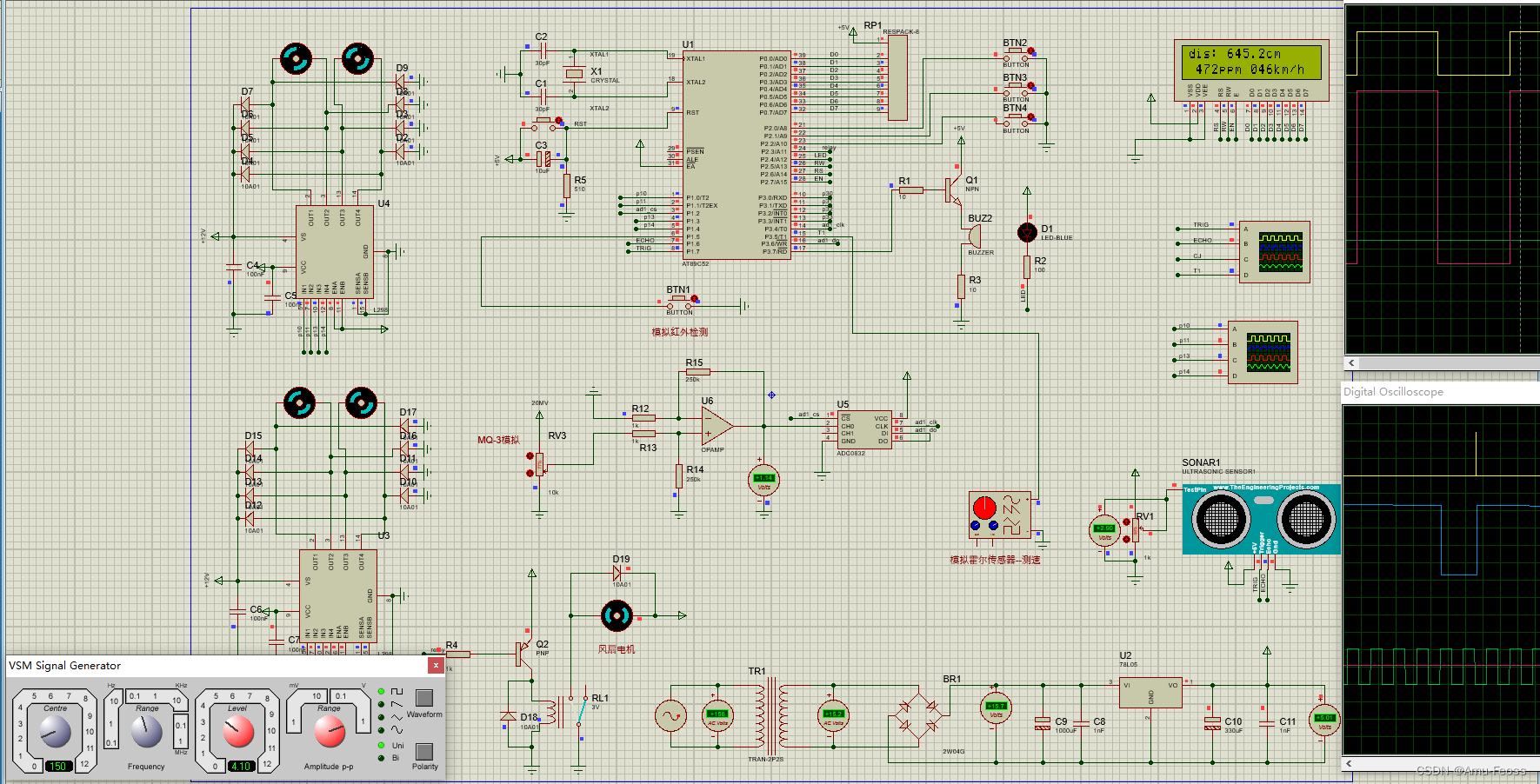The width and height of the screenshot is (1540, 784).
Task: Select the BUZ2 buzzer component
Action: click(975, 236)
